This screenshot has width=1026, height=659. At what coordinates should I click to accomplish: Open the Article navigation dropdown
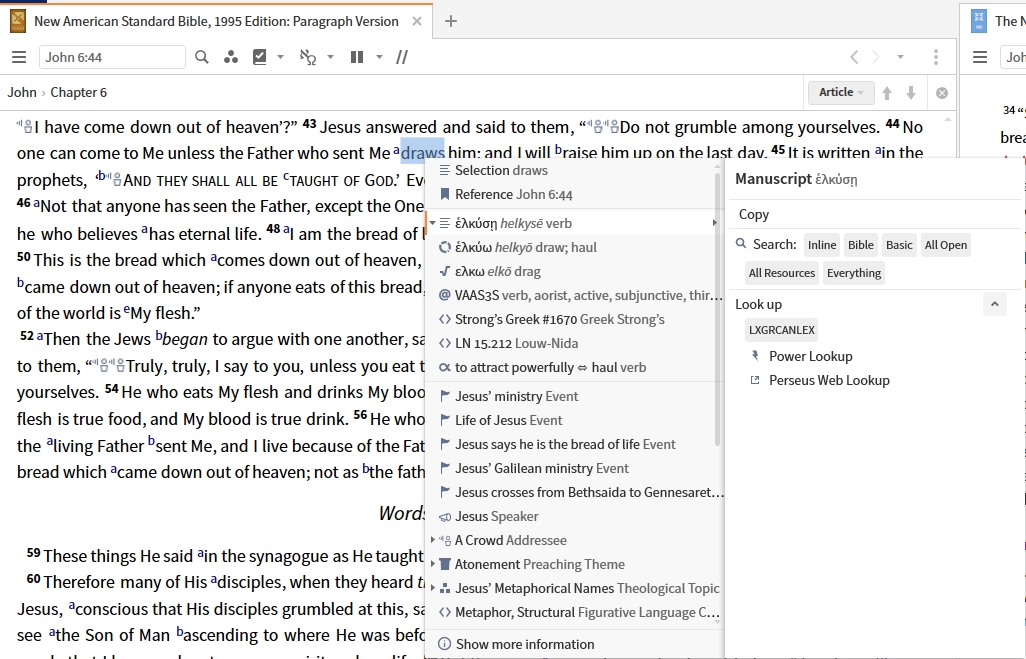click(x=841, y=92)
